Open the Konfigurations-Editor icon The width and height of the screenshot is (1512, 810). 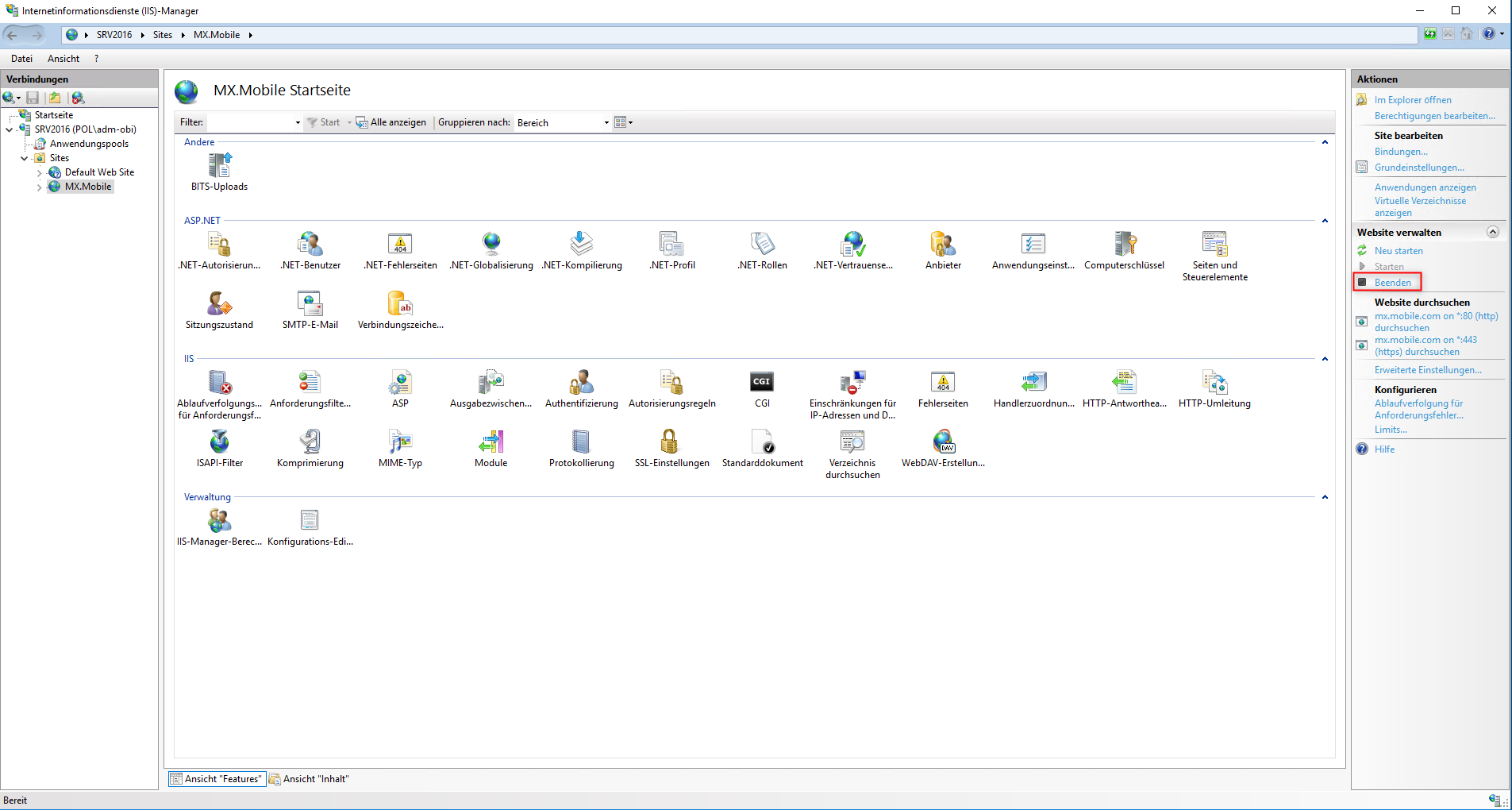click(x=310, y=521)
